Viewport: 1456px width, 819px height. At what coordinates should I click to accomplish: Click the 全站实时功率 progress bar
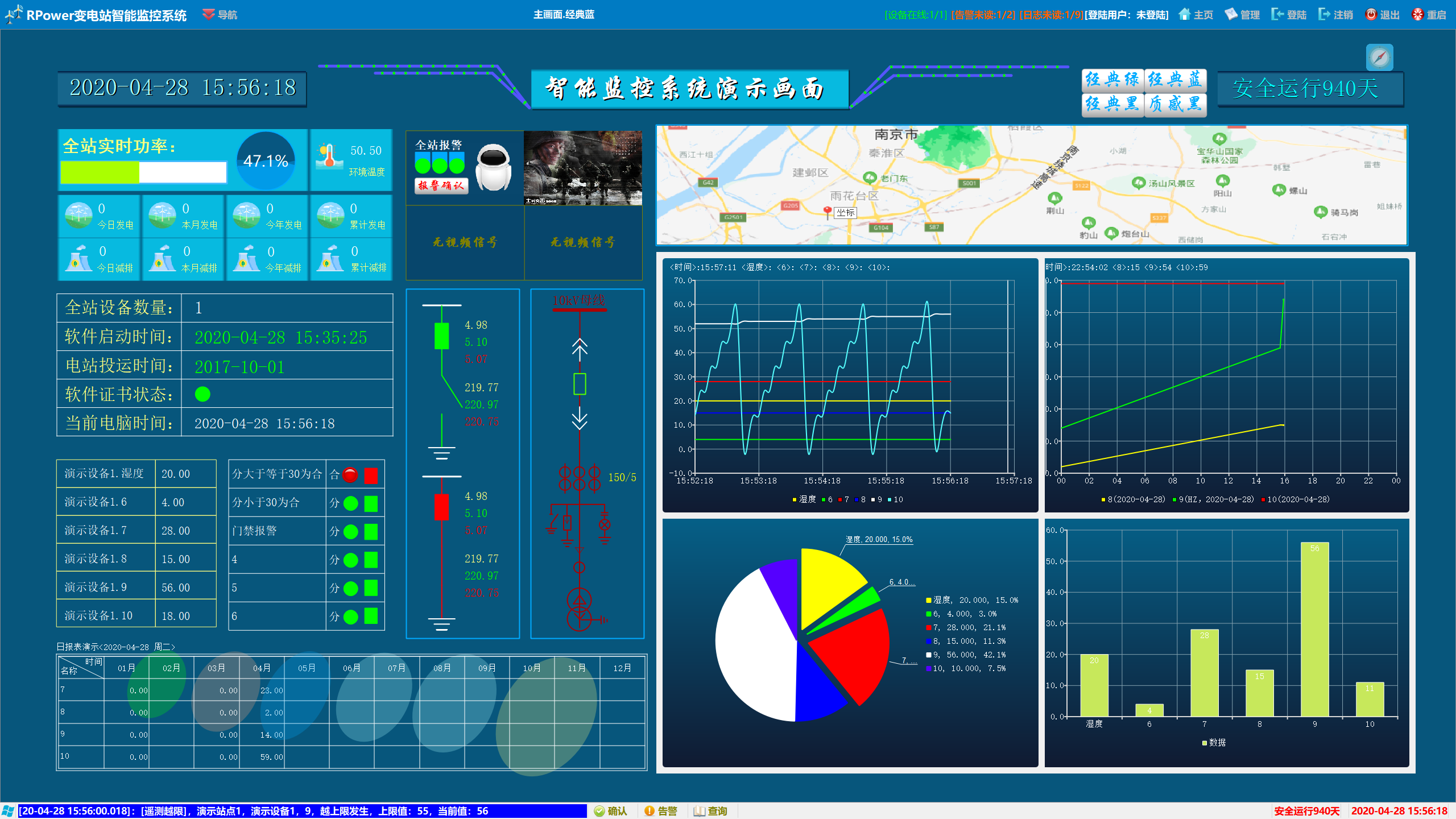click(143, 172)
